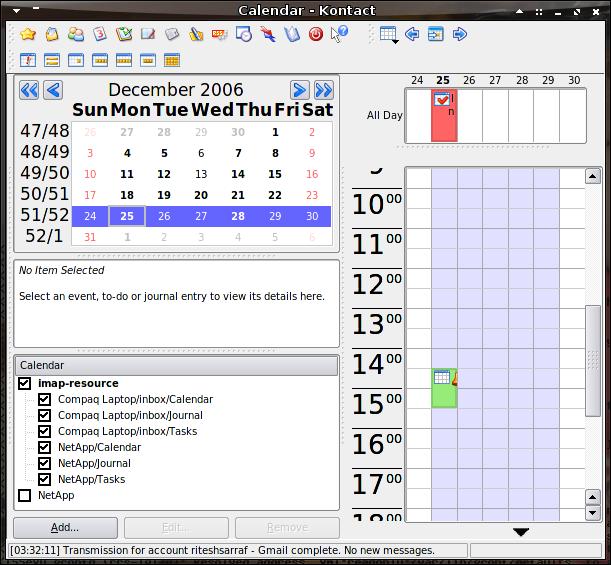Uncheck Compaq Laptop/inbox/Tasks checkbox

(x=44, y=431)
